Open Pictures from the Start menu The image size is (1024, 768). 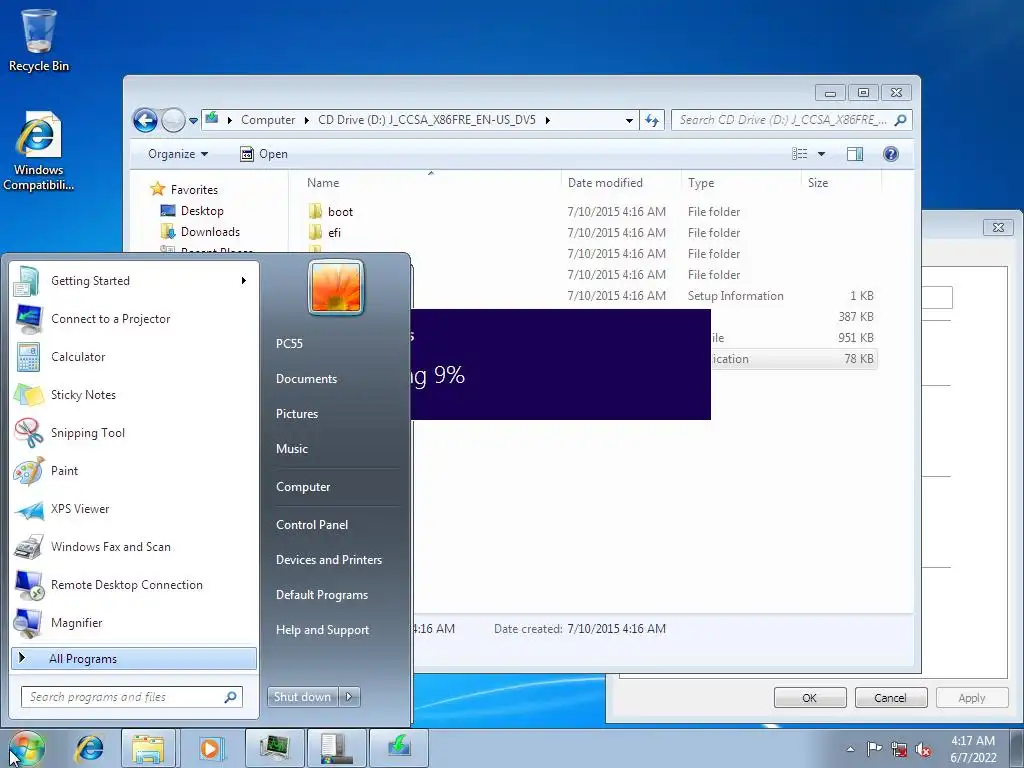[297, 414]
